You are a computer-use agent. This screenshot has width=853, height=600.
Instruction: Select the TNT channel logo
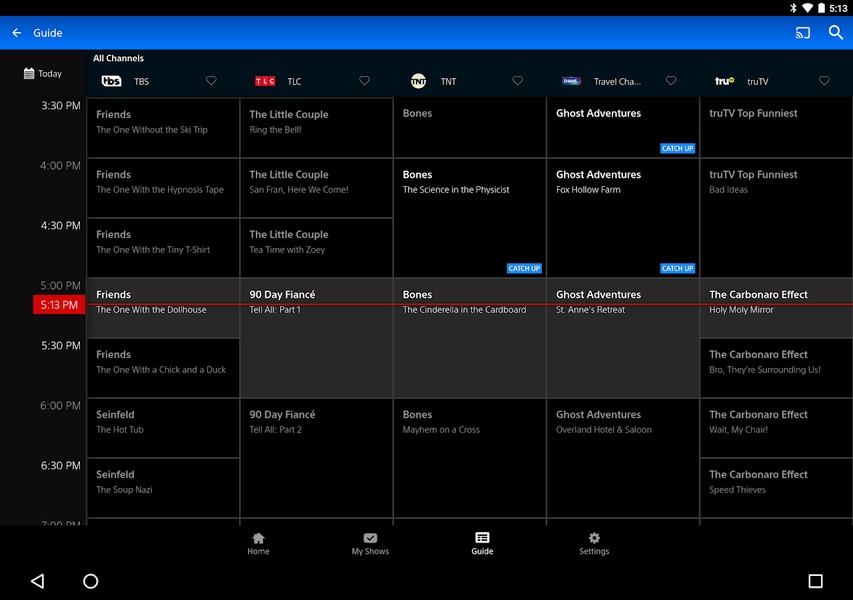[418, 81]
